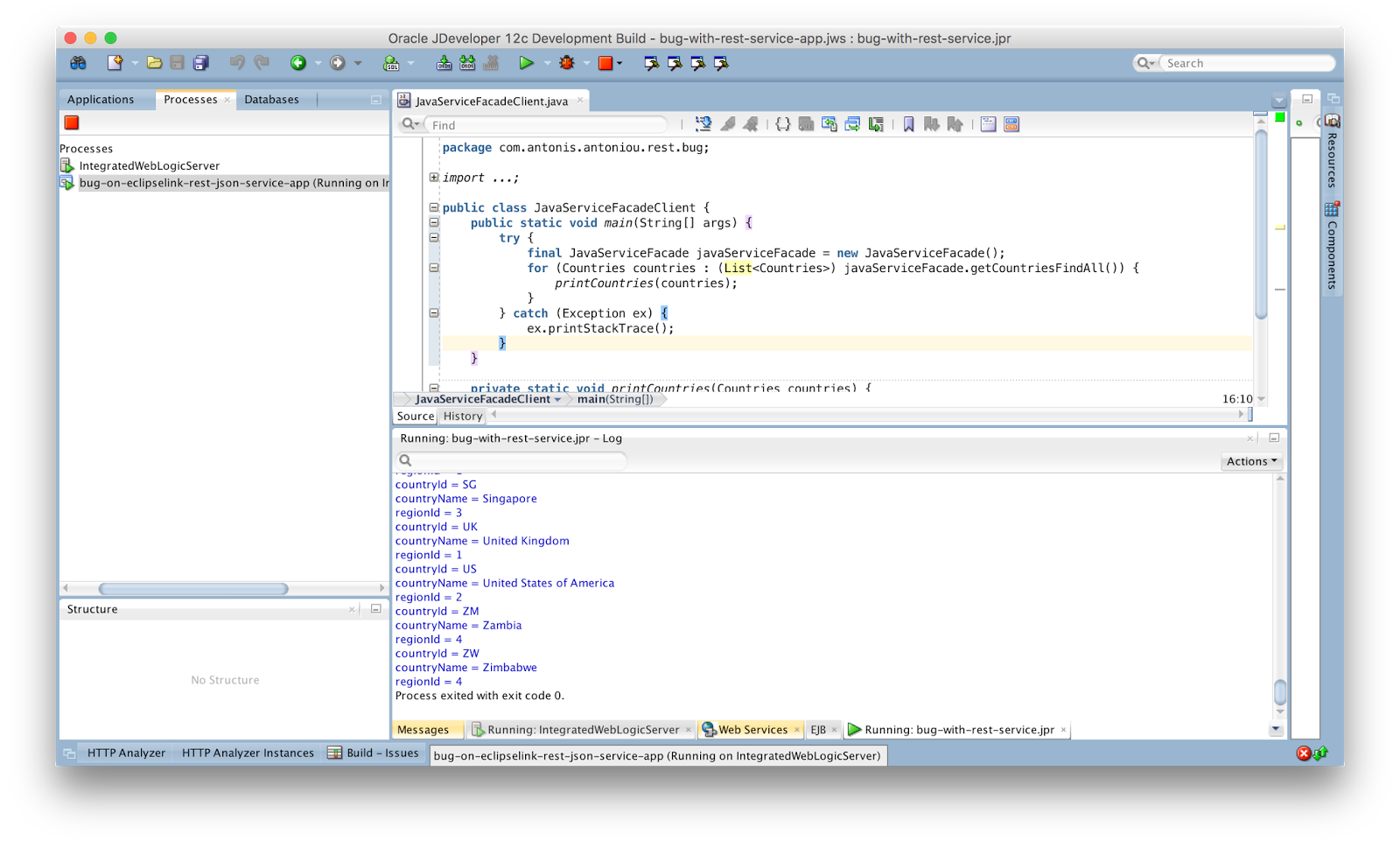This screenshot has width=1400, height=841.
Task: Open the Web Services log tab
Action: coord(752,730)
